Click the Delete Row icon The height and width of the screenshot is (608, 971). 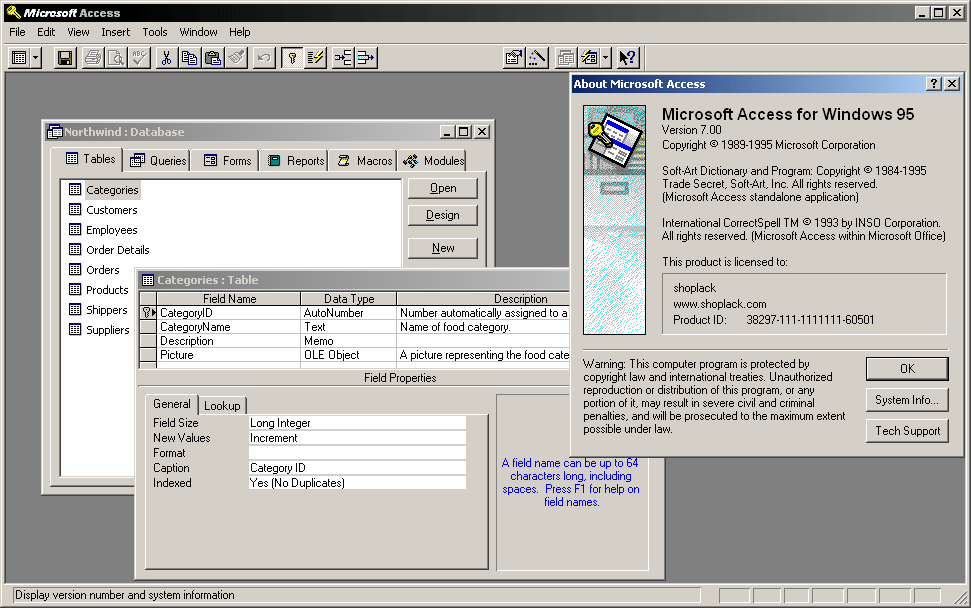coord(367,58)
